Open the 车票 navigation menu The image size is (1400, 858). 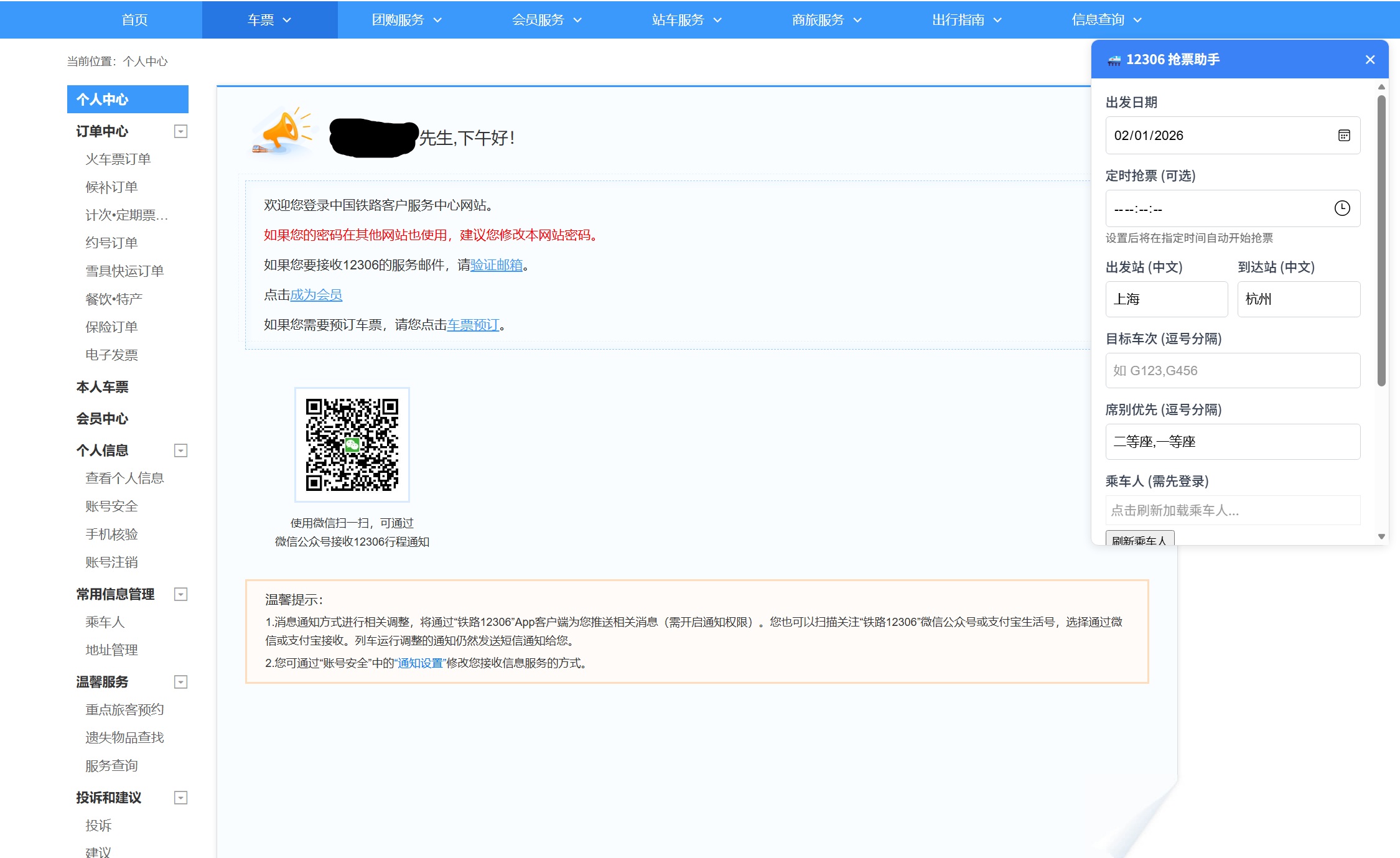(x=268, y=19)
